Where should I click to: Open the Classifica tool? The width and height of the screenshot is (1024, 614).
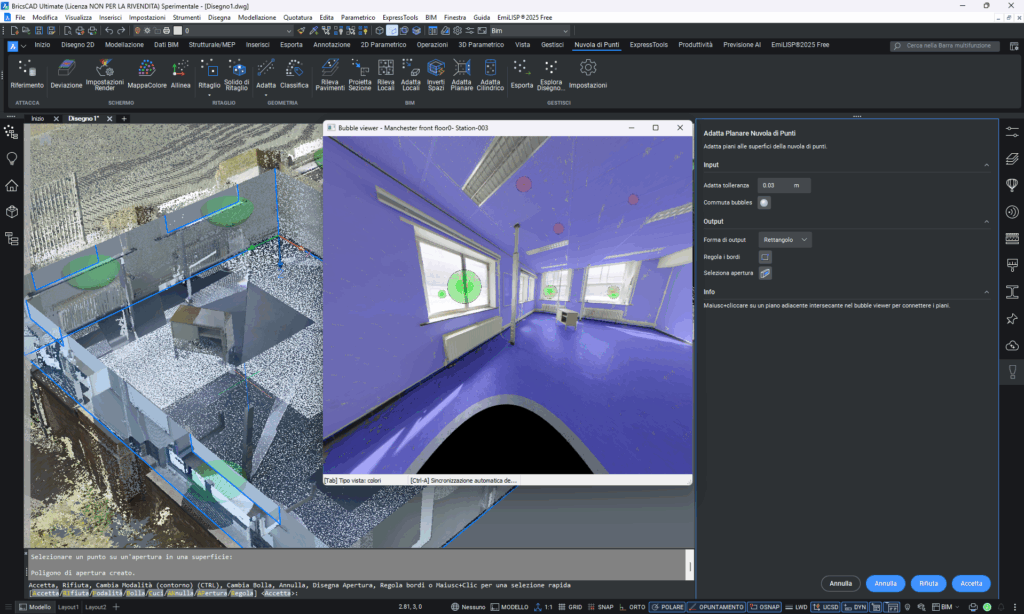click(x=294, y=74)
